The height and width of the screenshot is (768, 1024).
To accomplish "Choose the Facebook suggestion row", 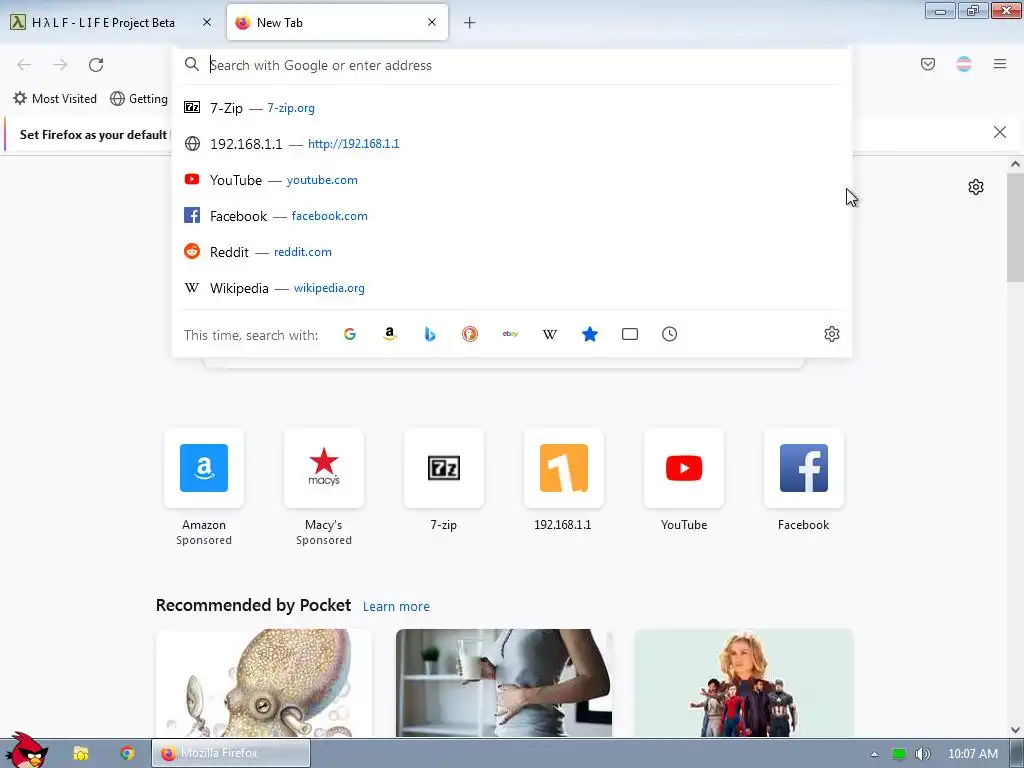I will click(512, 216).
